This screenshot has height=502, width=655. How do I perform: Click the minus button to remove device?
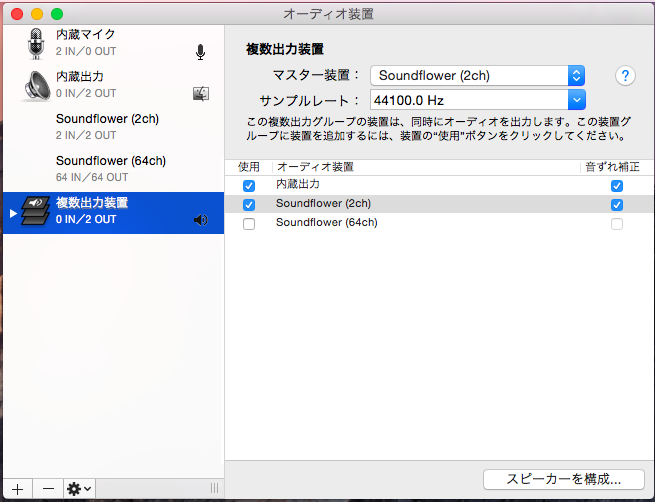click(48, 488)
